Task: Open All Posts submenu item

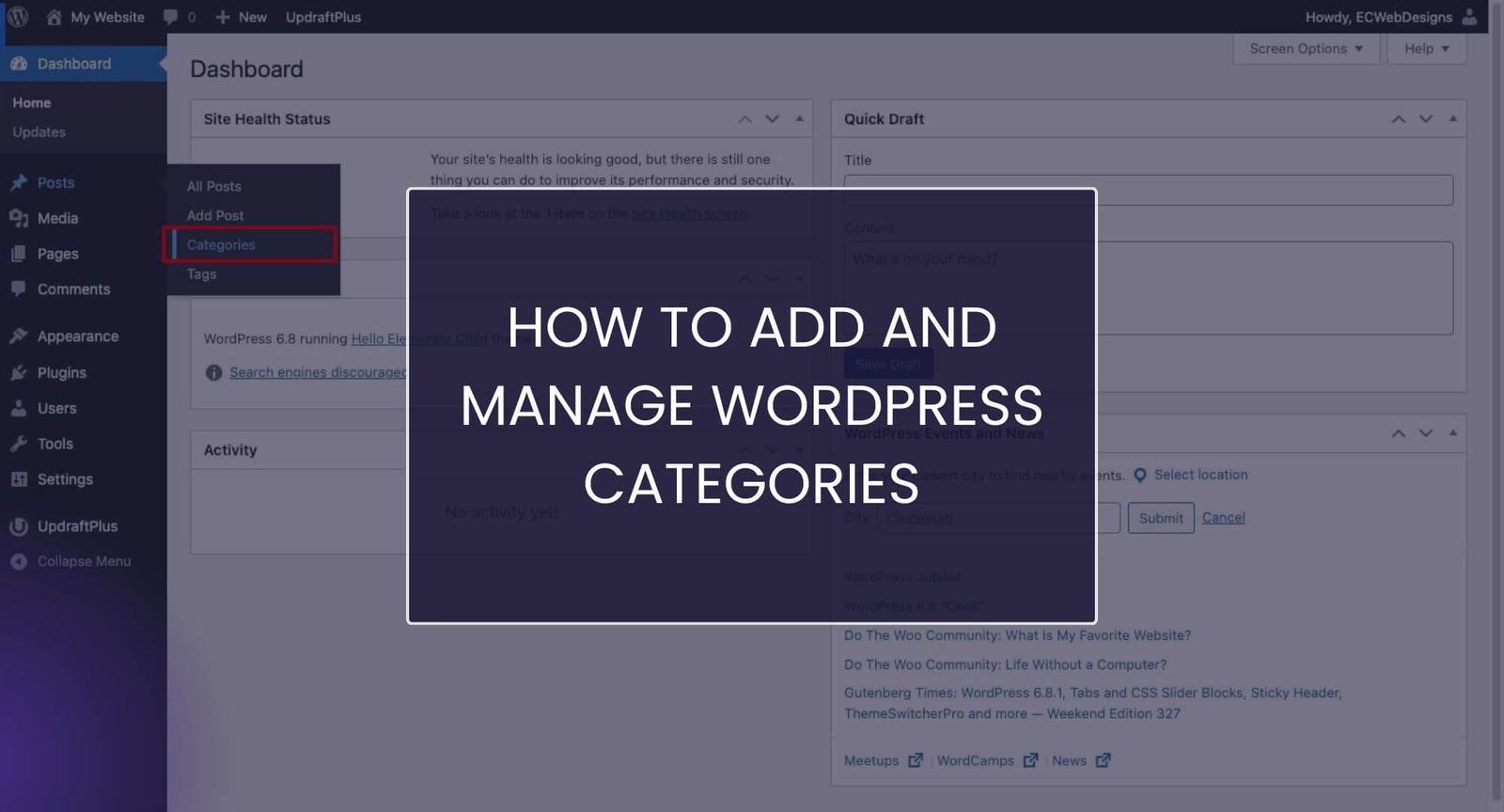Action: tap(213, 186)
